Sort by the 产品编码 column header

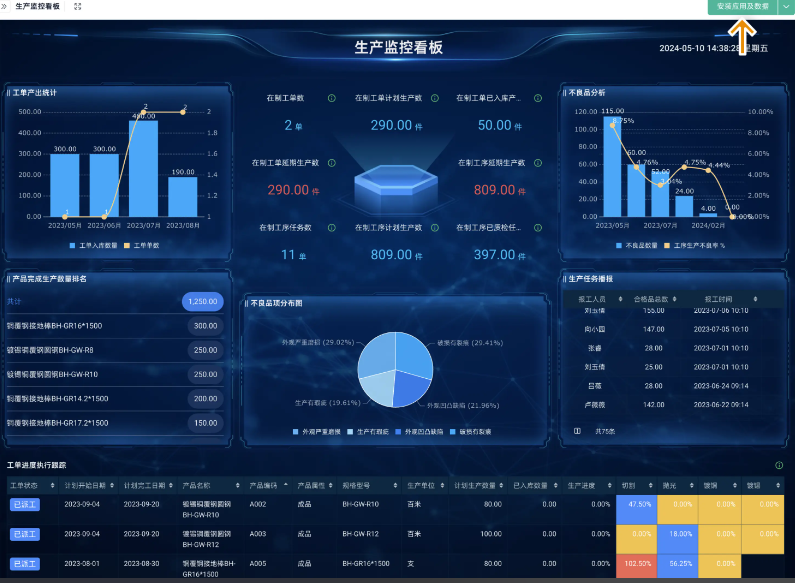268,484
